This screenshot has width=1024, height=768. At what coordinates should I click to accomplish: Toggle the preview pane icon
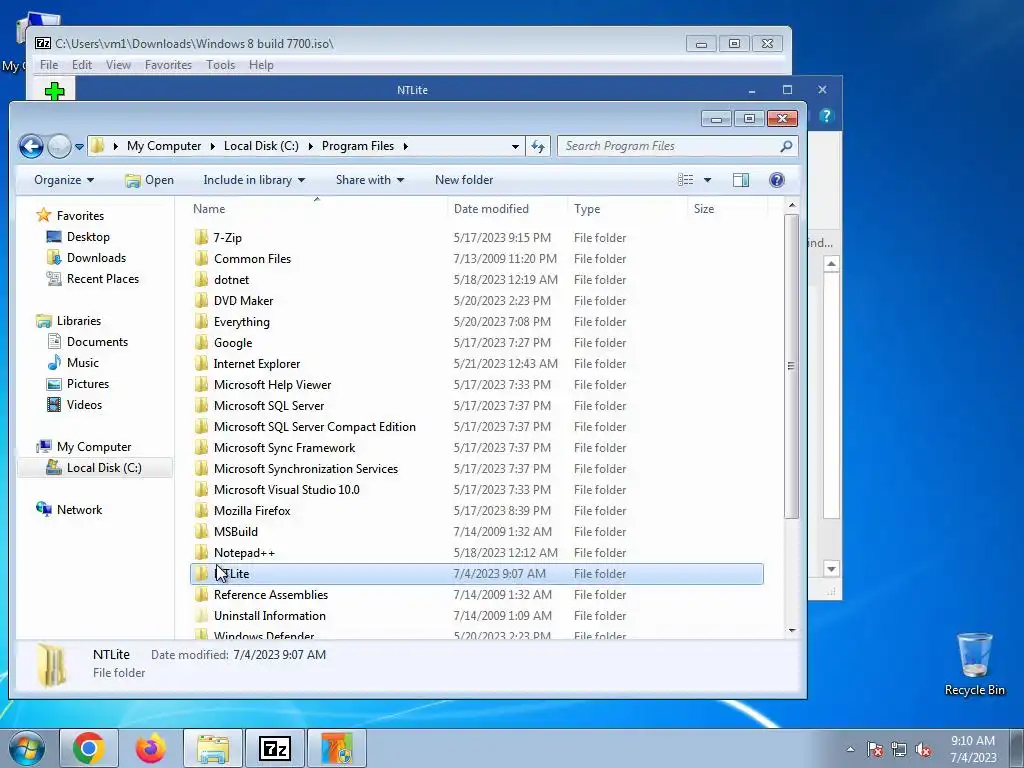point(741,180)
